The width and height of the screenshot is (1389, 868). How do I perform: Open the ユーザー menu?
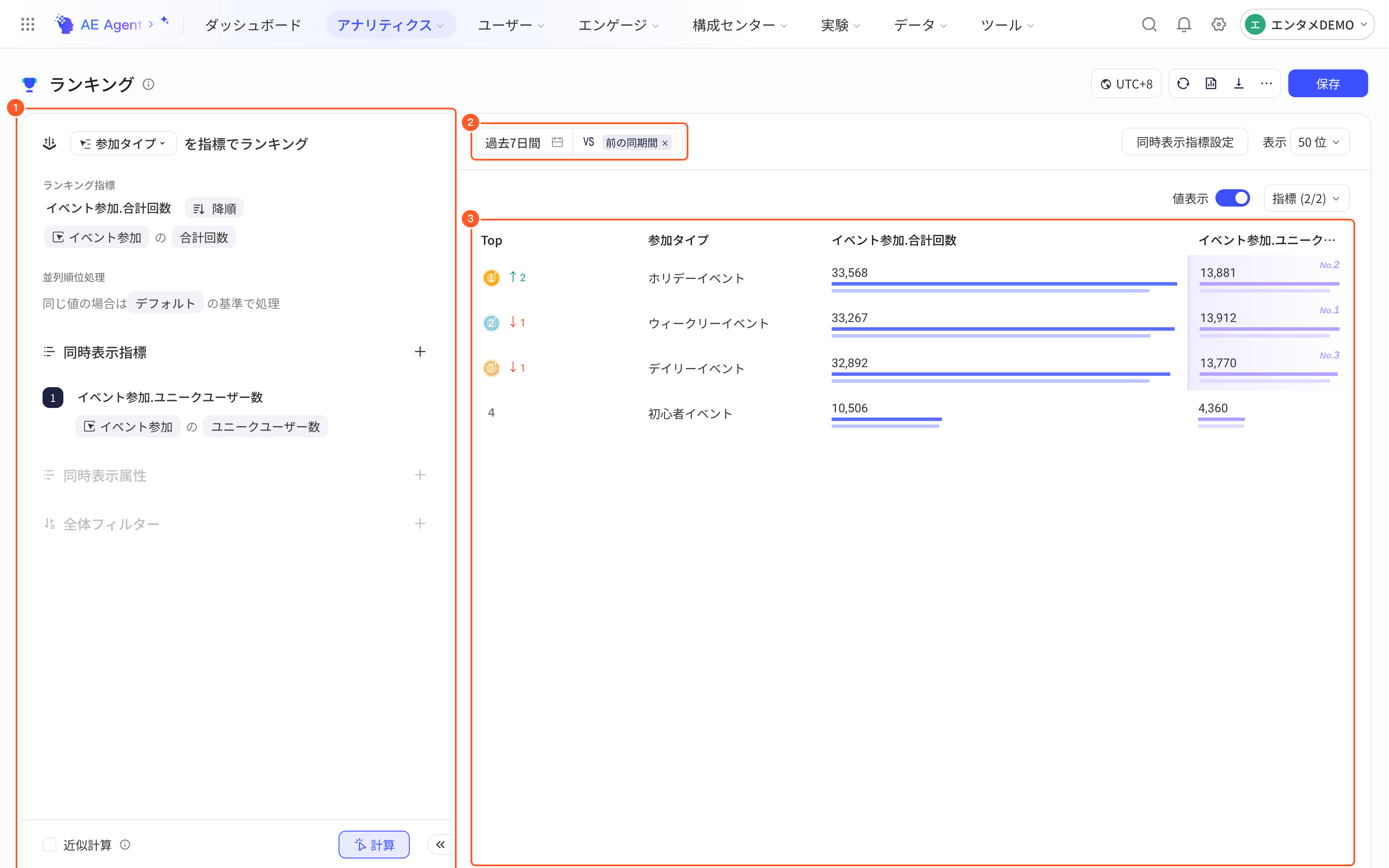point(511,25)
